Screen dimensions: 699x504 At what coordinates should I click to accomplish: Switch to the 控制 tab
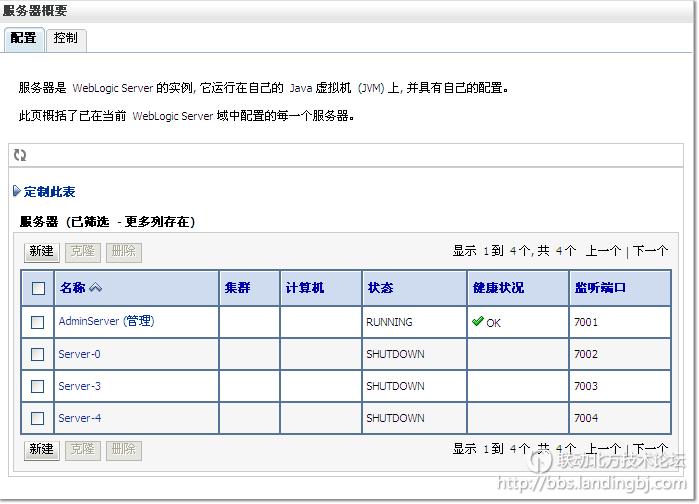point(66,38)
